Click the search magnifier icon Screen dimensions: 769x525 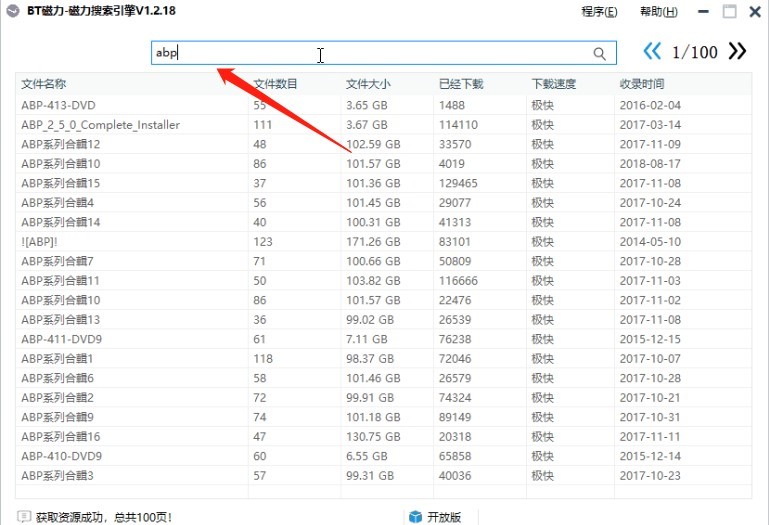click(x=599, y=53)
